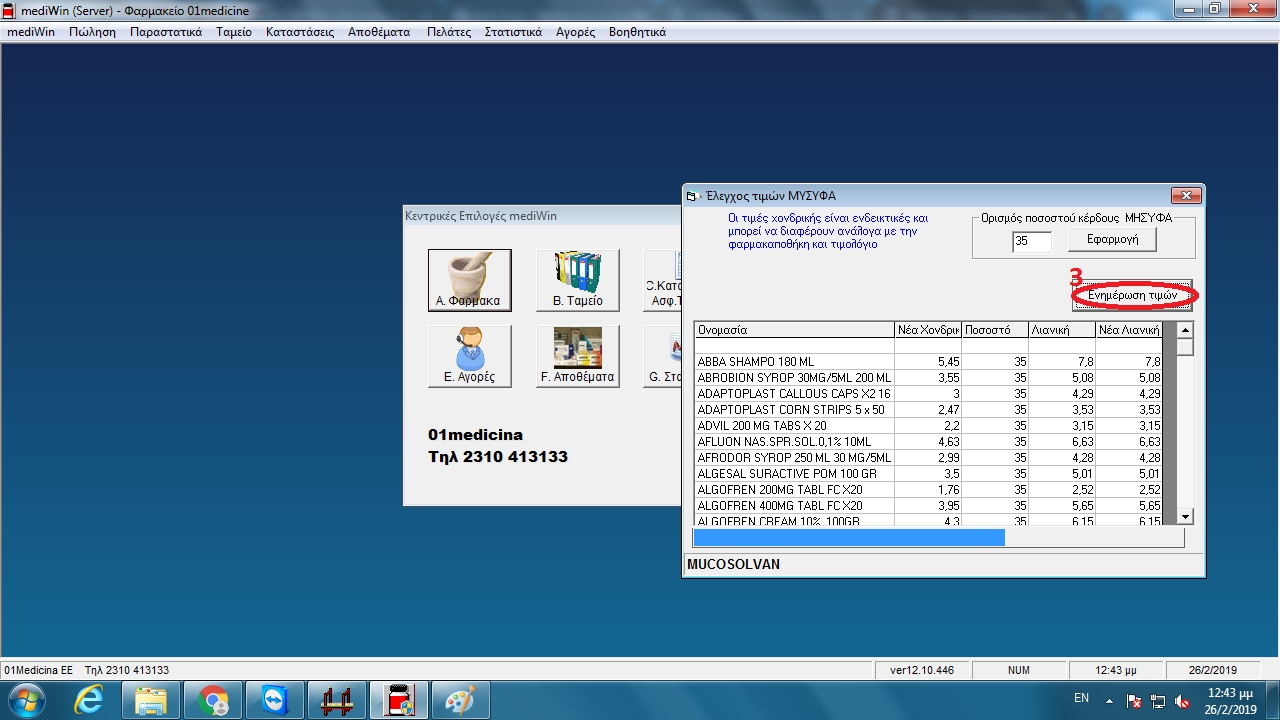Open the Πώληση menu

(x=93, y=32)
